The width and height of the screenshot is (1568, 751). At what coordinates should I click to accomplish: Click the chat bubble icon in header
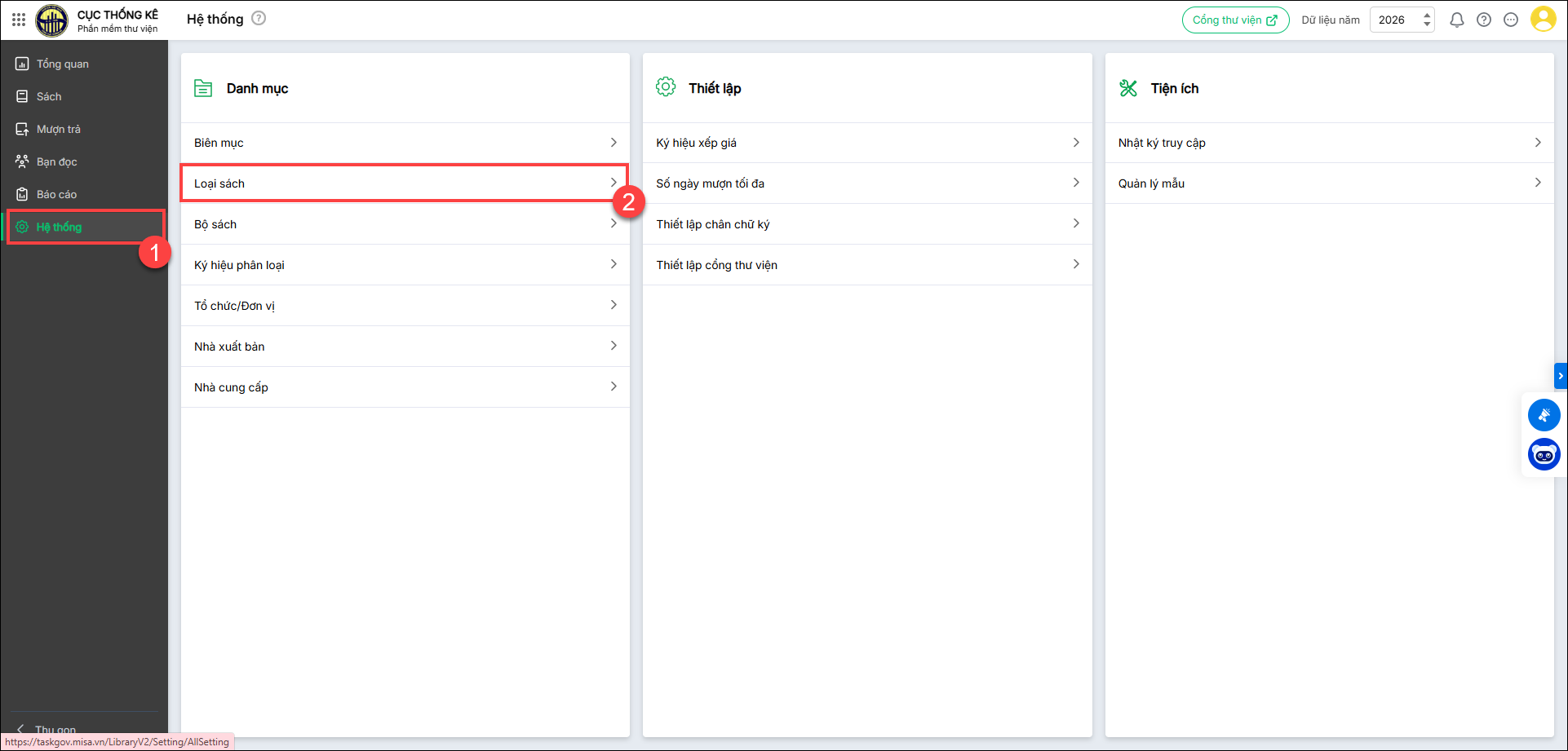click(1511, 20)
